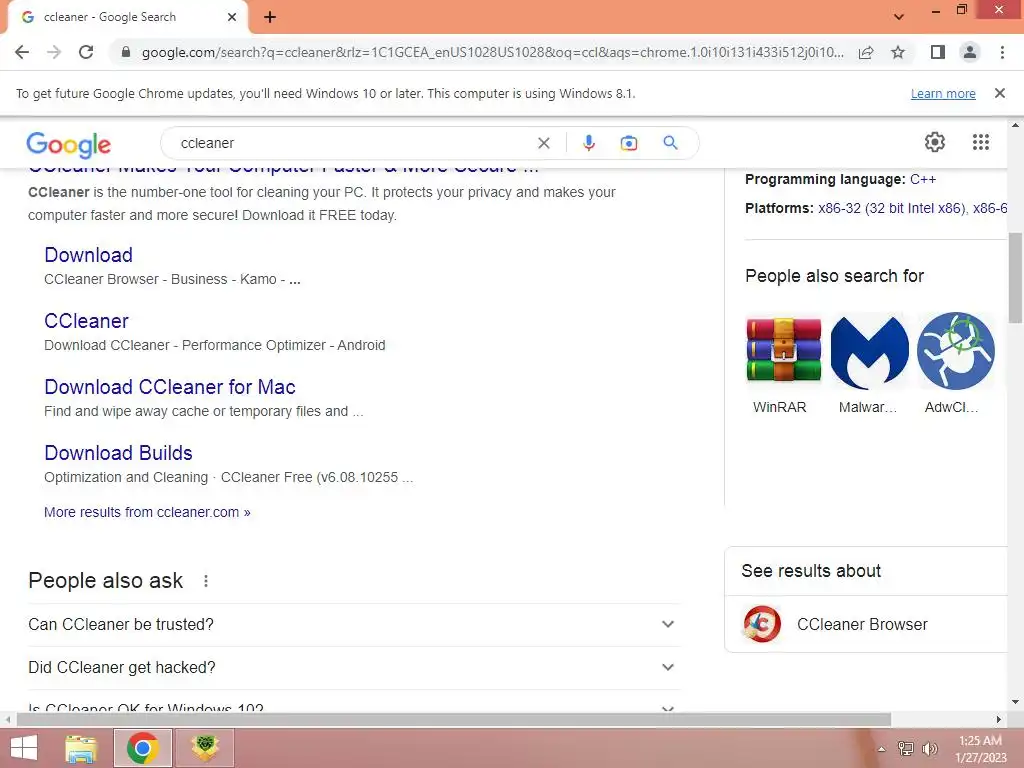Click into the ccleaner search field
Screen dimensions: 1024x768
pos(353,143)
